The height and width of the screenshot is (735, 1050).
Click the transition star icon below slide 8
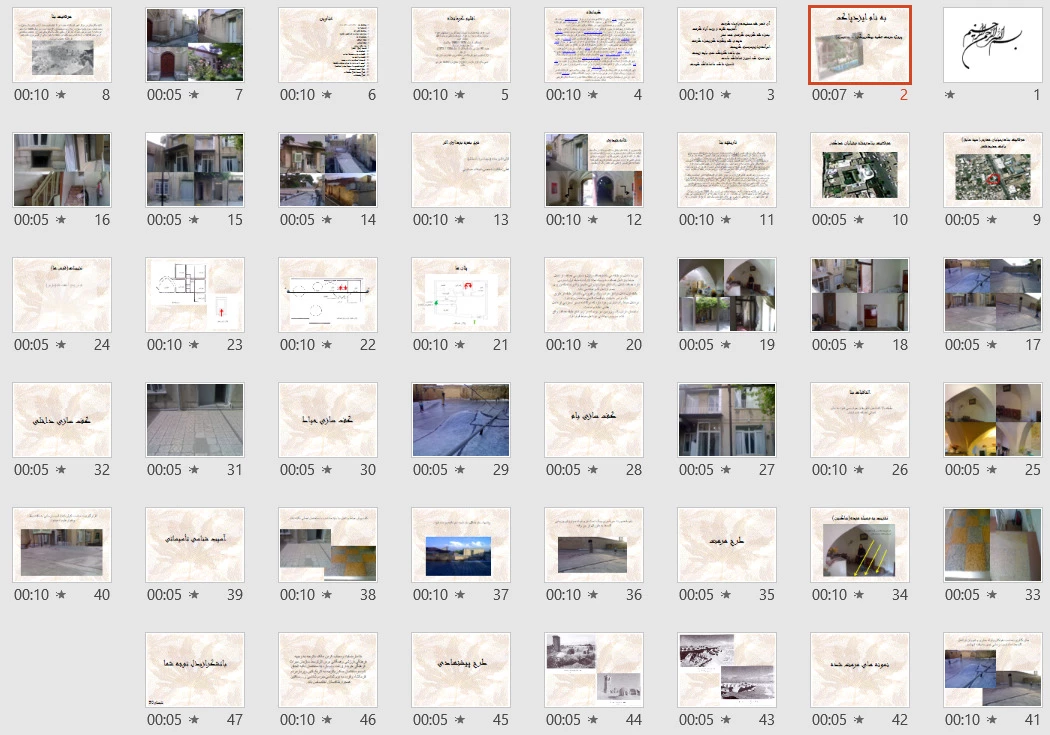pyautogui.click(x=61, y=95)
